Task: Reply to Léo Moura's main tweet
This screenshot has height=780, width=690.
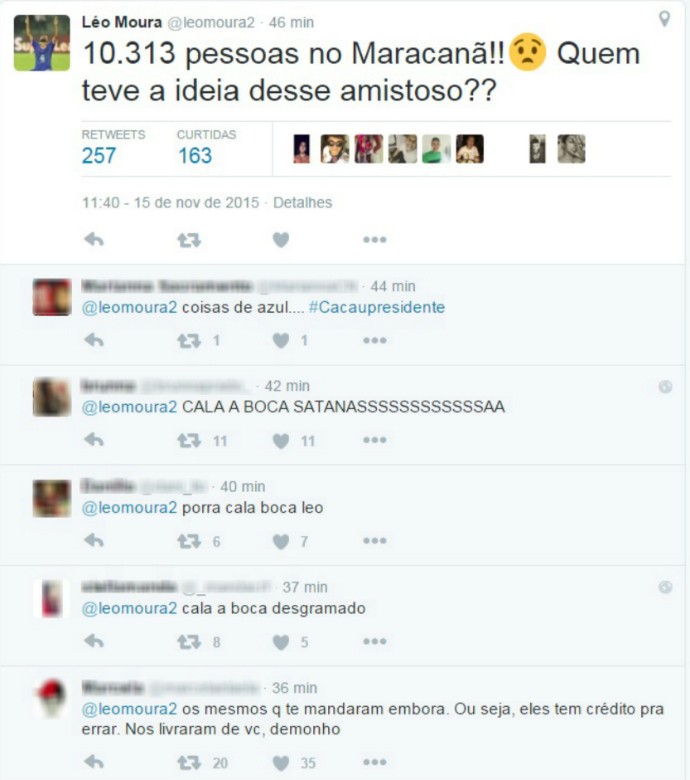Action: click(94, 240)
